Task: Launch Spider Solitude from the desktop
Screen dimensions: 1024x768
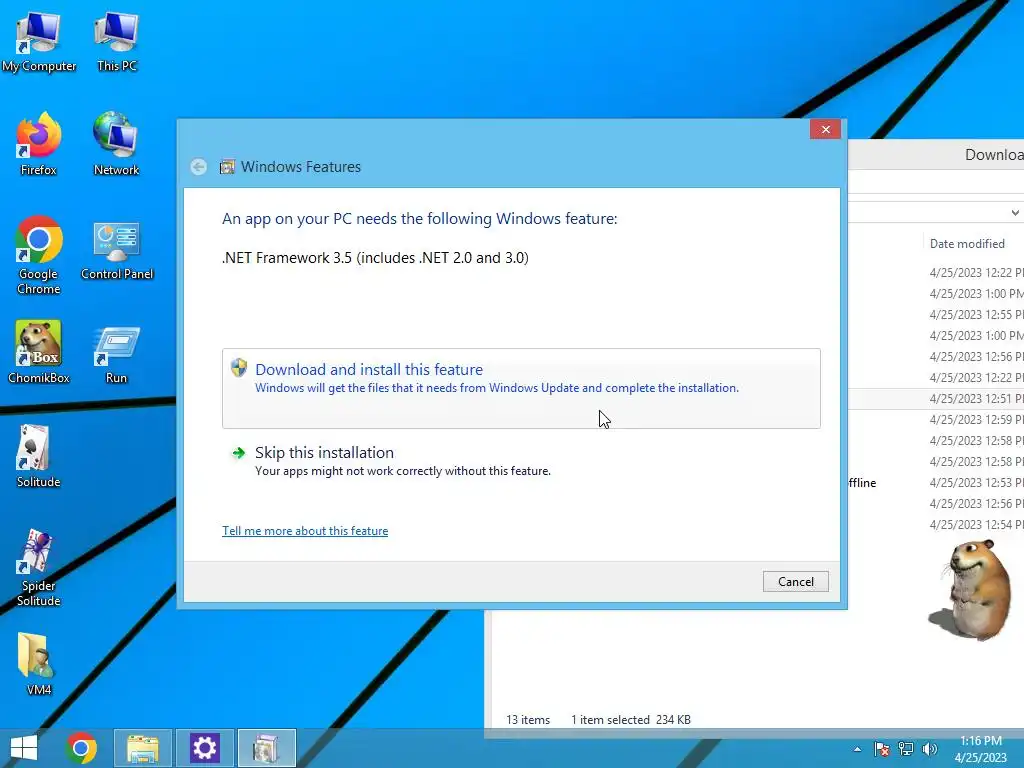Action: point(39,568)
